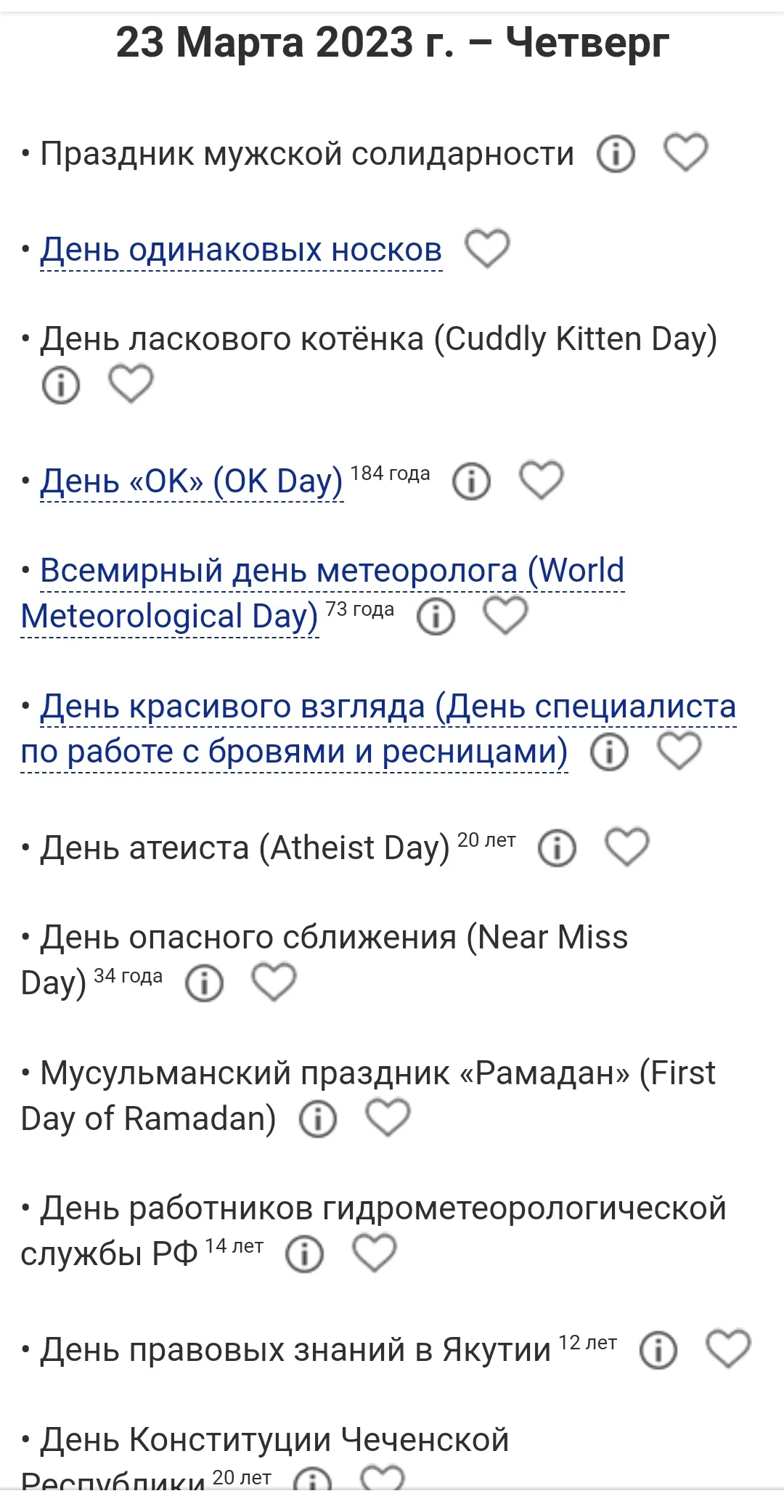Heart the OK Day entry

[541, 480]
